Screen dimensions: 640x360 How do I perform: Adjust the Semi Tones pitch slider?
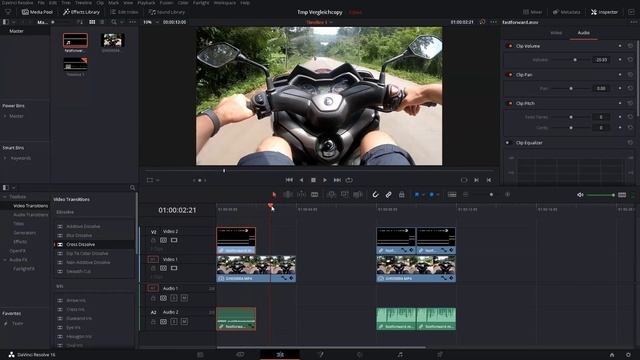tap(571, 117)
